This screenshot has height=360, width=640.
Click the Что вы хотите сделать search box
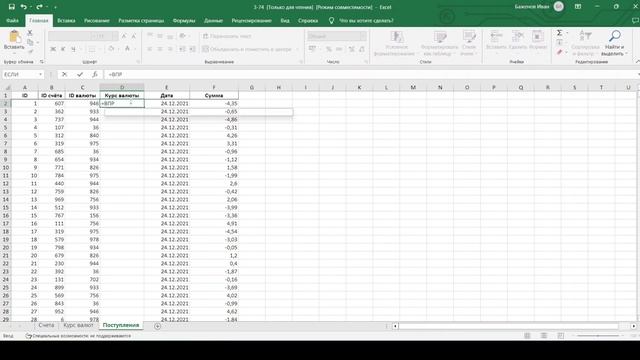367,20
